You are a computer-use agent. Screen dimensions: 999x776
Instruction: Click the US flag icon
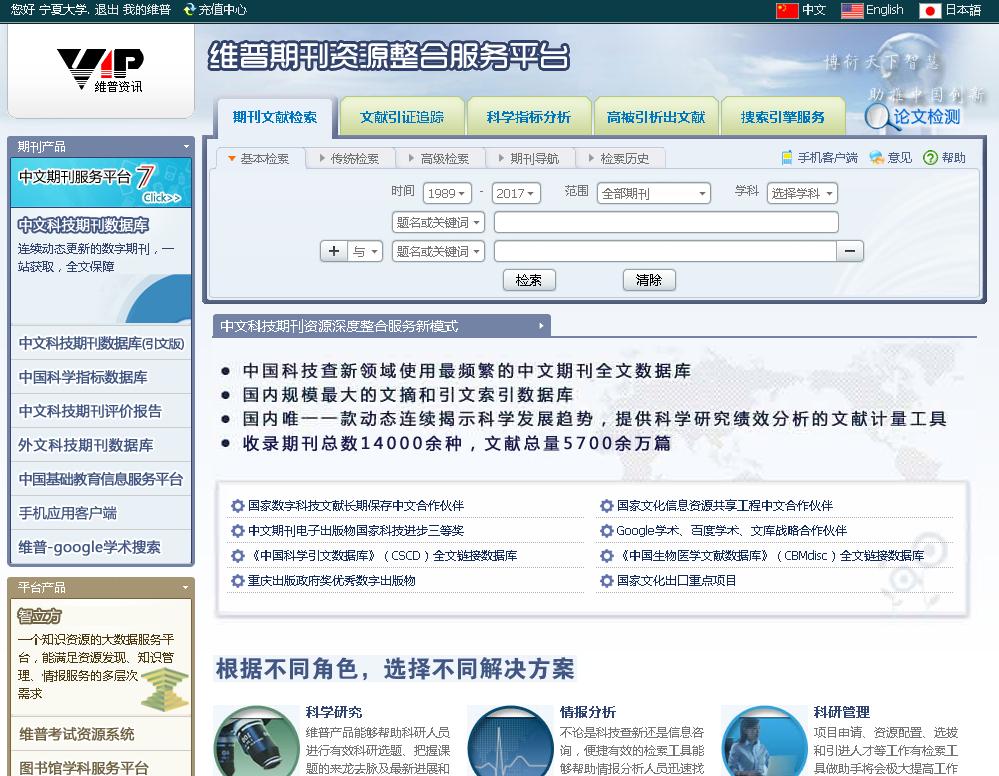(x=852, y=10)
